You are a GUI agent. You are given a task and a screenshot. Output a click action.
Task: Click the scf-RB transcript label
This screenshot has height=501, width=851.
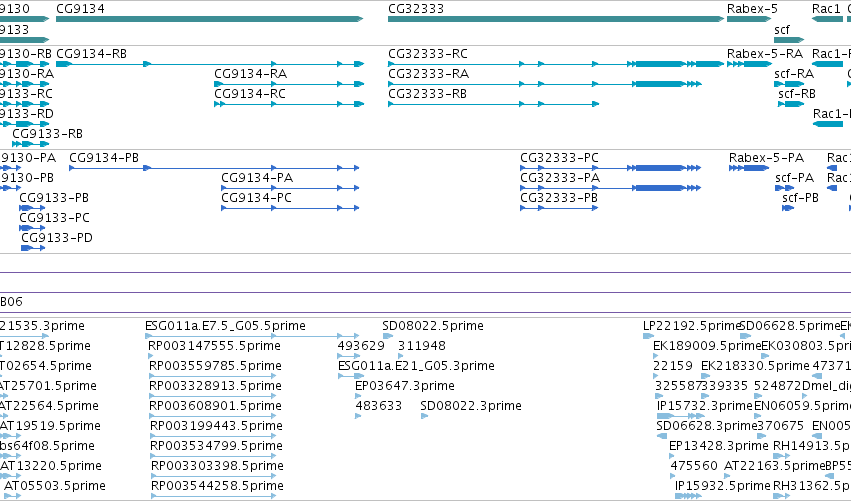click(x=797, y=94)
